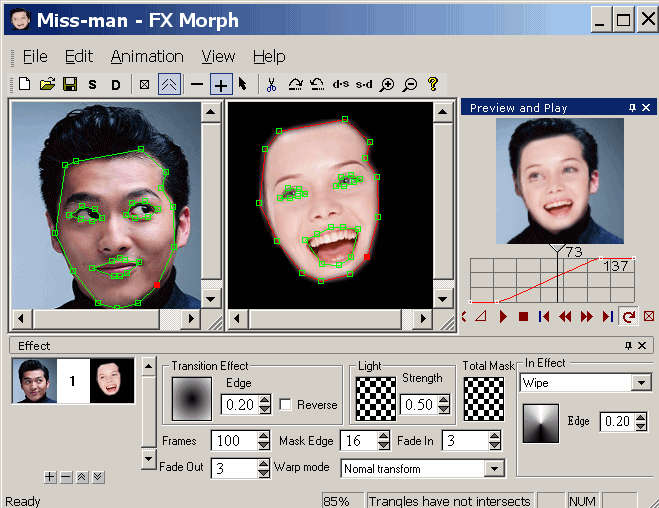Viewport: 659px width, 508px height.
Task: Move sequence down with double chevron button
Action: click(x=98, y=477)
